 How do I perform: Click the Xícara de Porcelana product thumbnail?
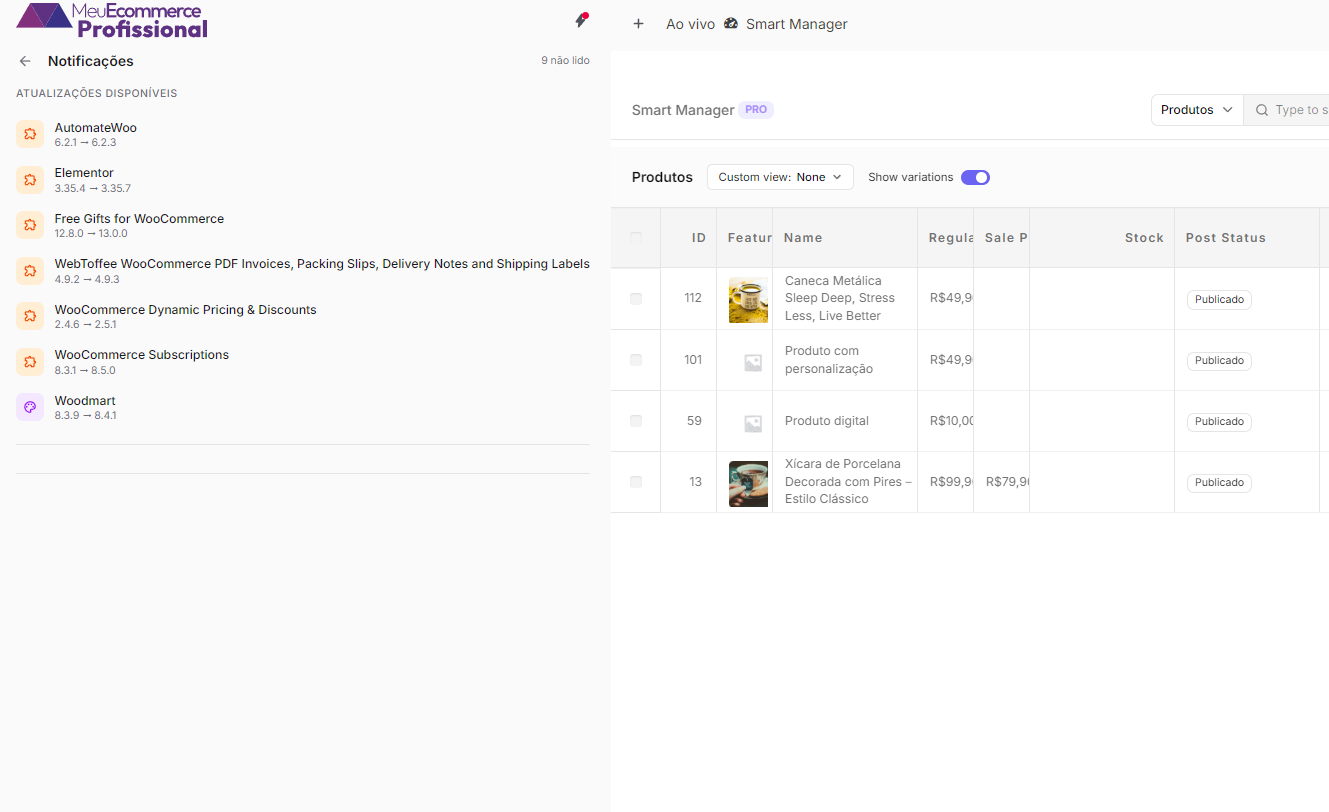(749, 484)
